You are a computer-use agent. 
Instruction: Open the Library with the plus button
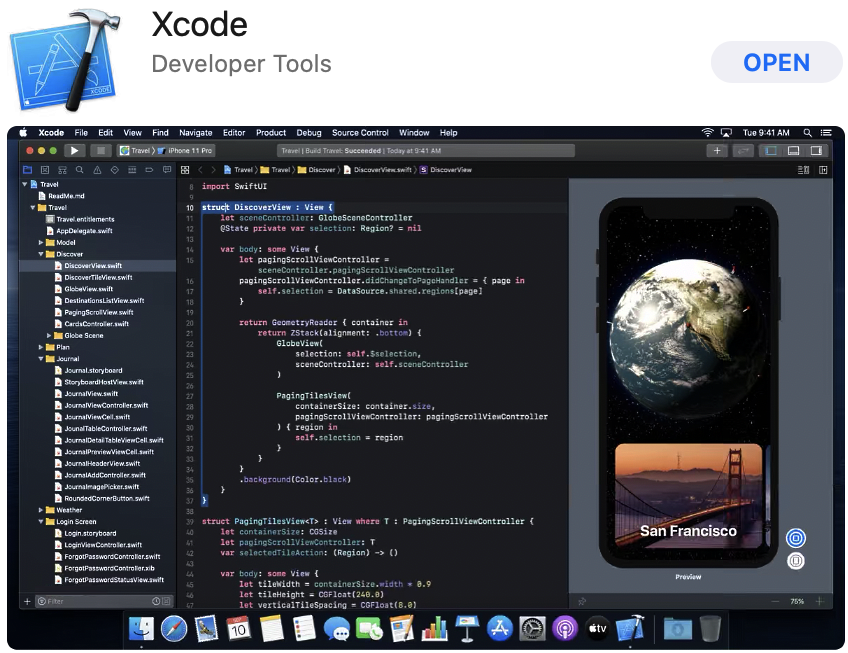[717, 151]
